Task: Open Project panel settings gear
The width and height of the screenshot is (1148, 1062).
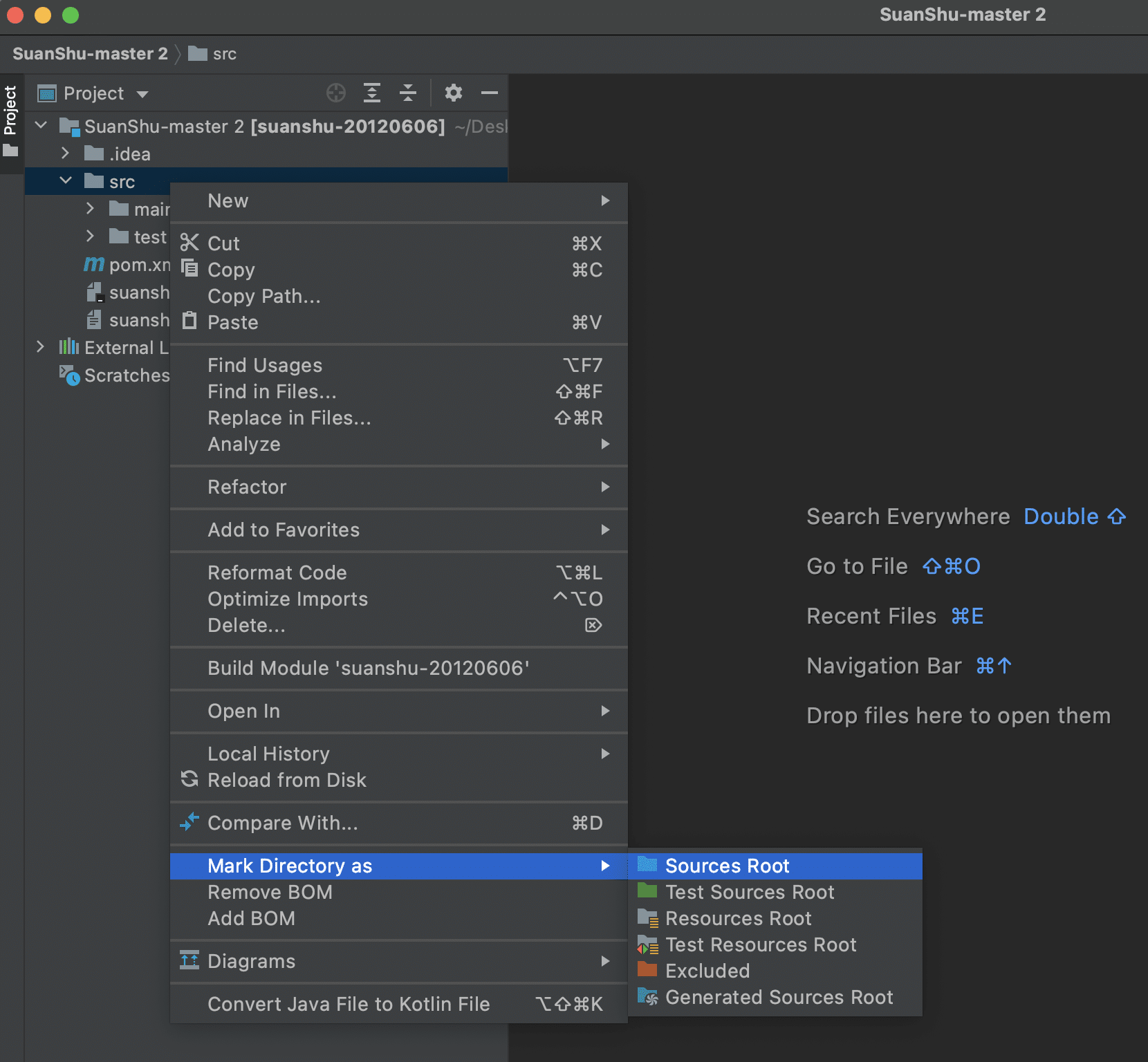Action: [454, 93]
